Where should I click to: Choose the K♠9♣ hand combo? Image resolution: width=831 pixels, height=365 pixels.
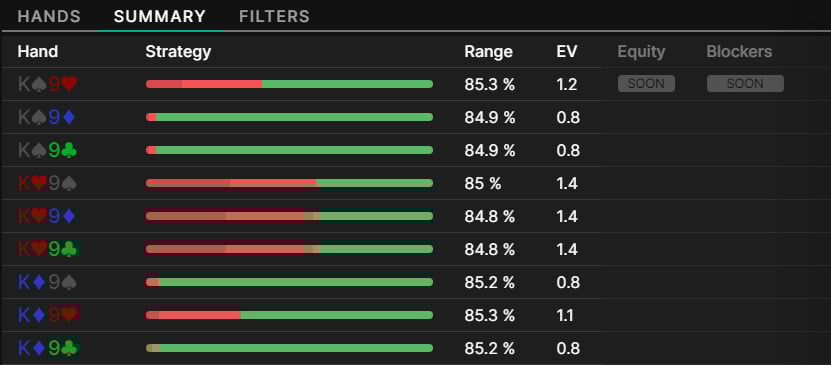pyautogui.click(x=47, y=150)
